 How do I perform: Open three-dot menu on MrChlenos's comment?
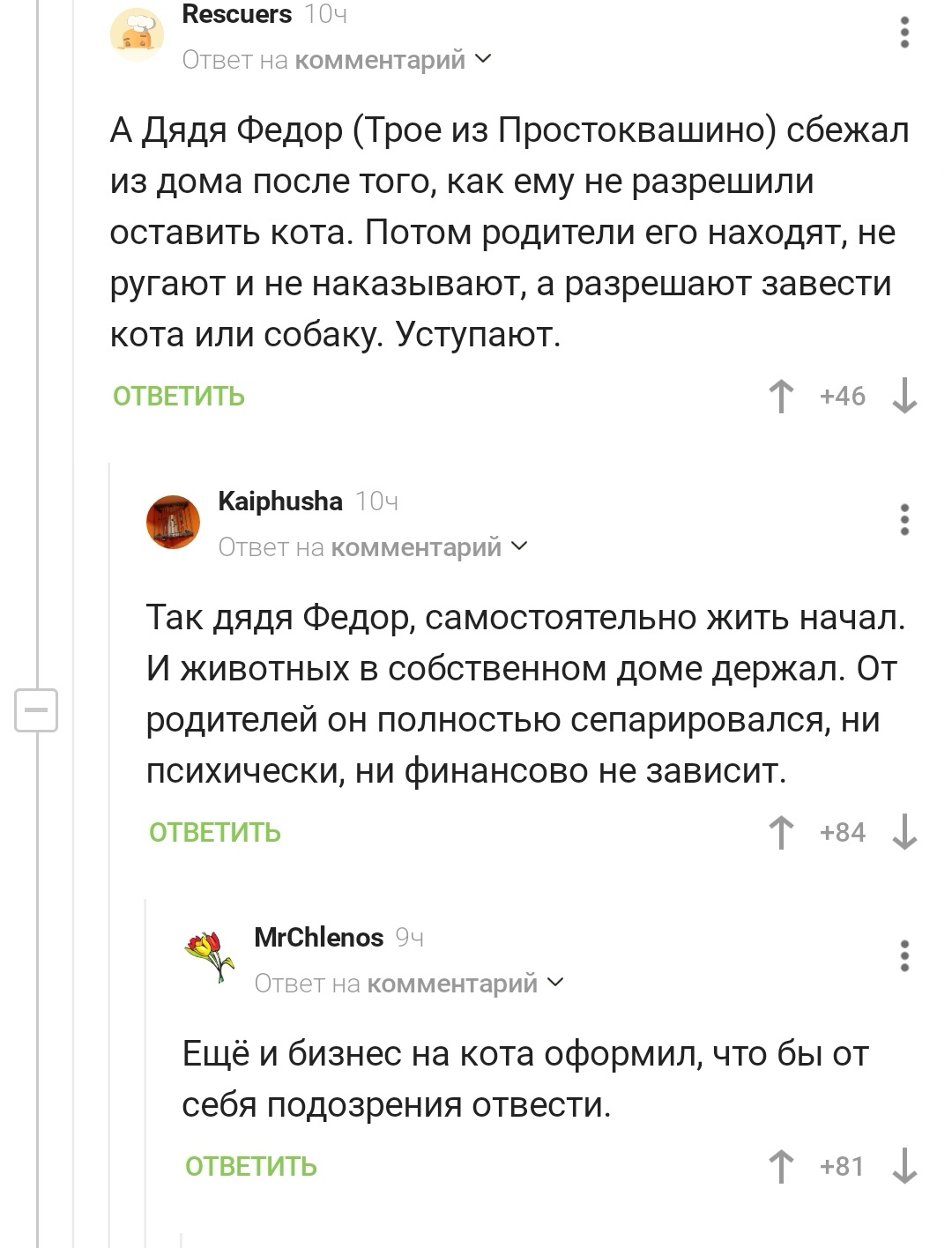click(904, 956)
